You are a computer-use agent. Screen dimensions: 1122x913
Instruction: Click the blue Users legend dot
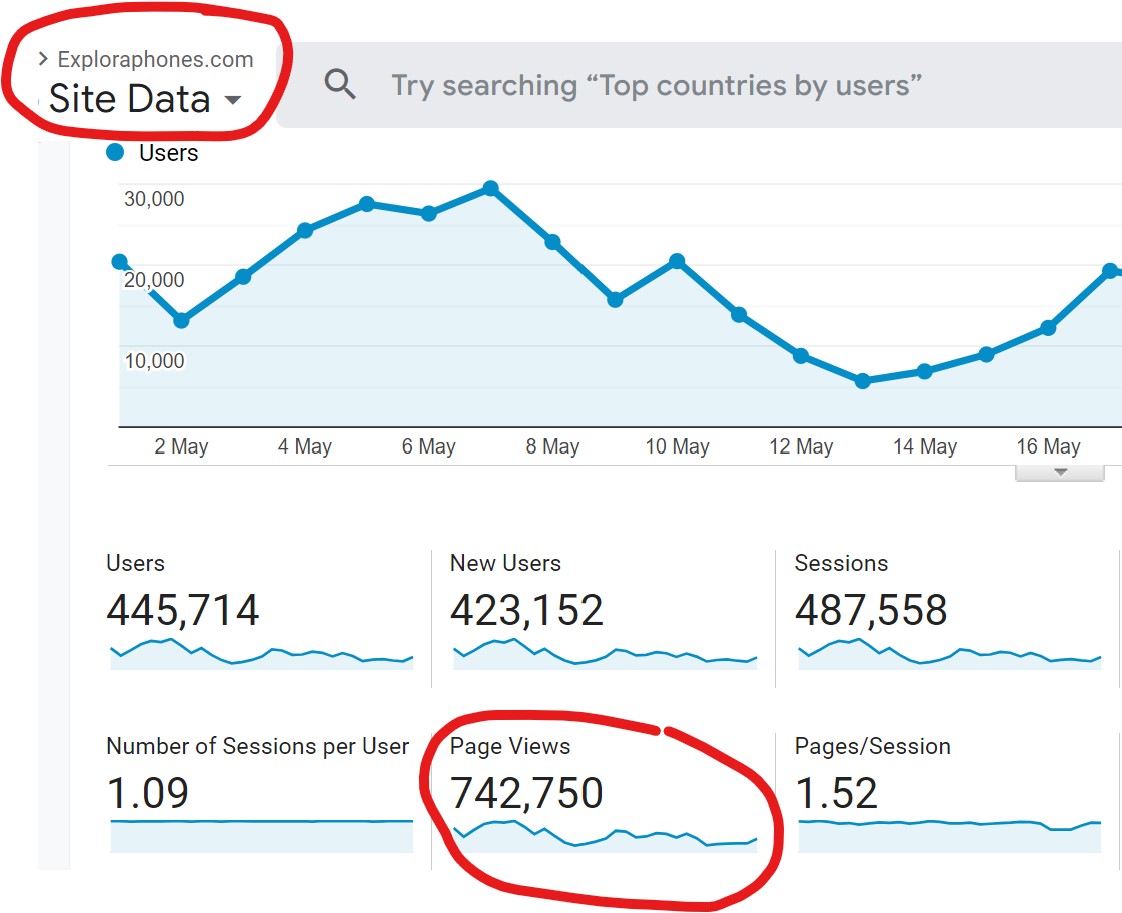click(x=115, y=153)
